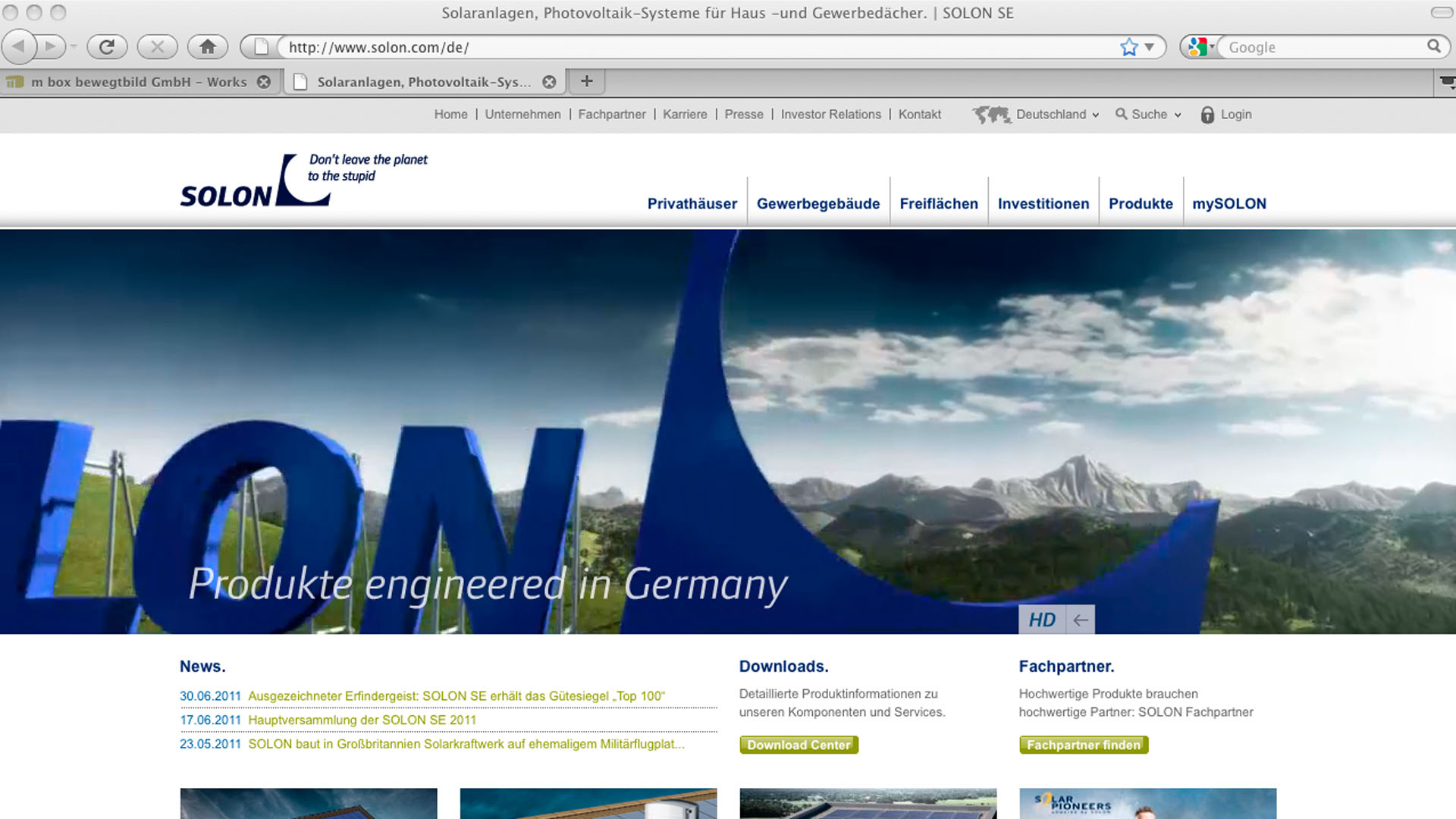Open the Deutschland country dropdown

coord(1058,115)
